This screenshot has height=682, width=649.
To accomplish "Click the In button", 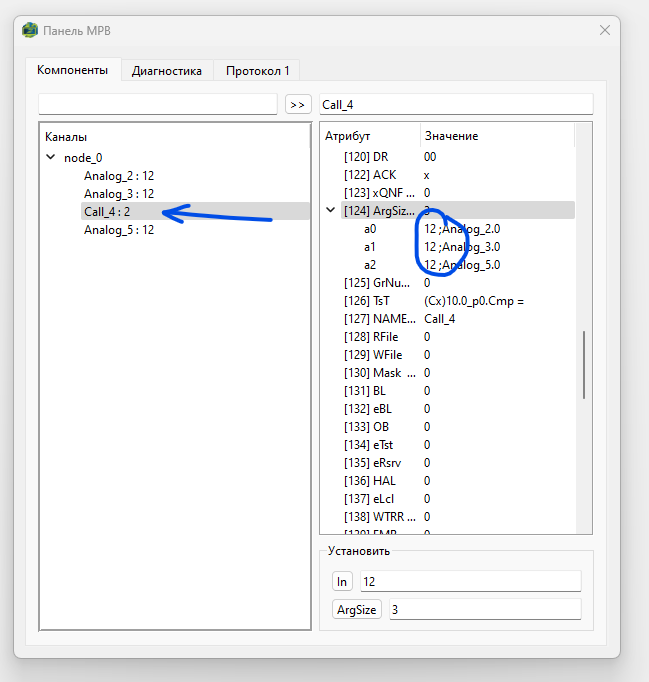I will [342, 582].
